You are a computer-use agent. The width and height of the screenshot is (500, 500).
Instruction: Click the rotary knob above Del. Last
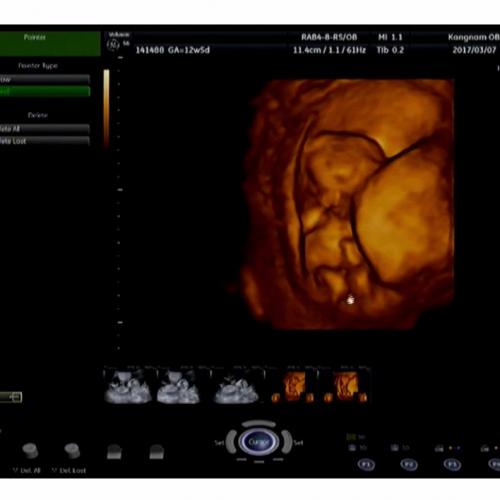coord(72,451)
